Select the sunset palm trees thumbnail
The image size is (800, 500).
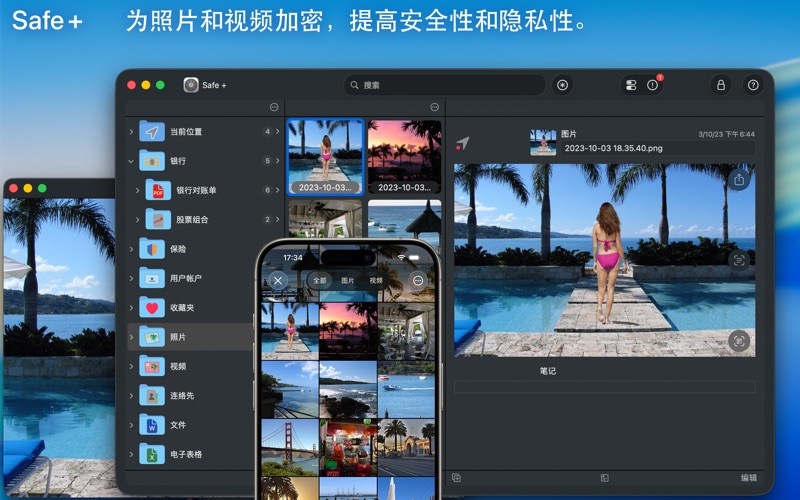[404, 156]
